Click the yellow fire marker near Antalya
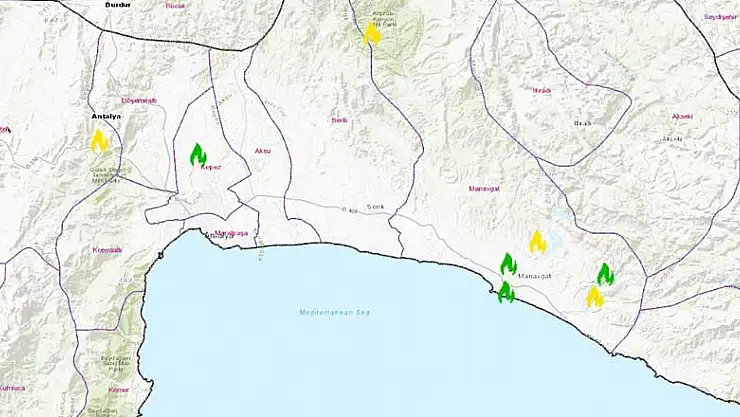The height and width of the screenshot is (417, 740). pyautogui.click(x=99, y=141)
